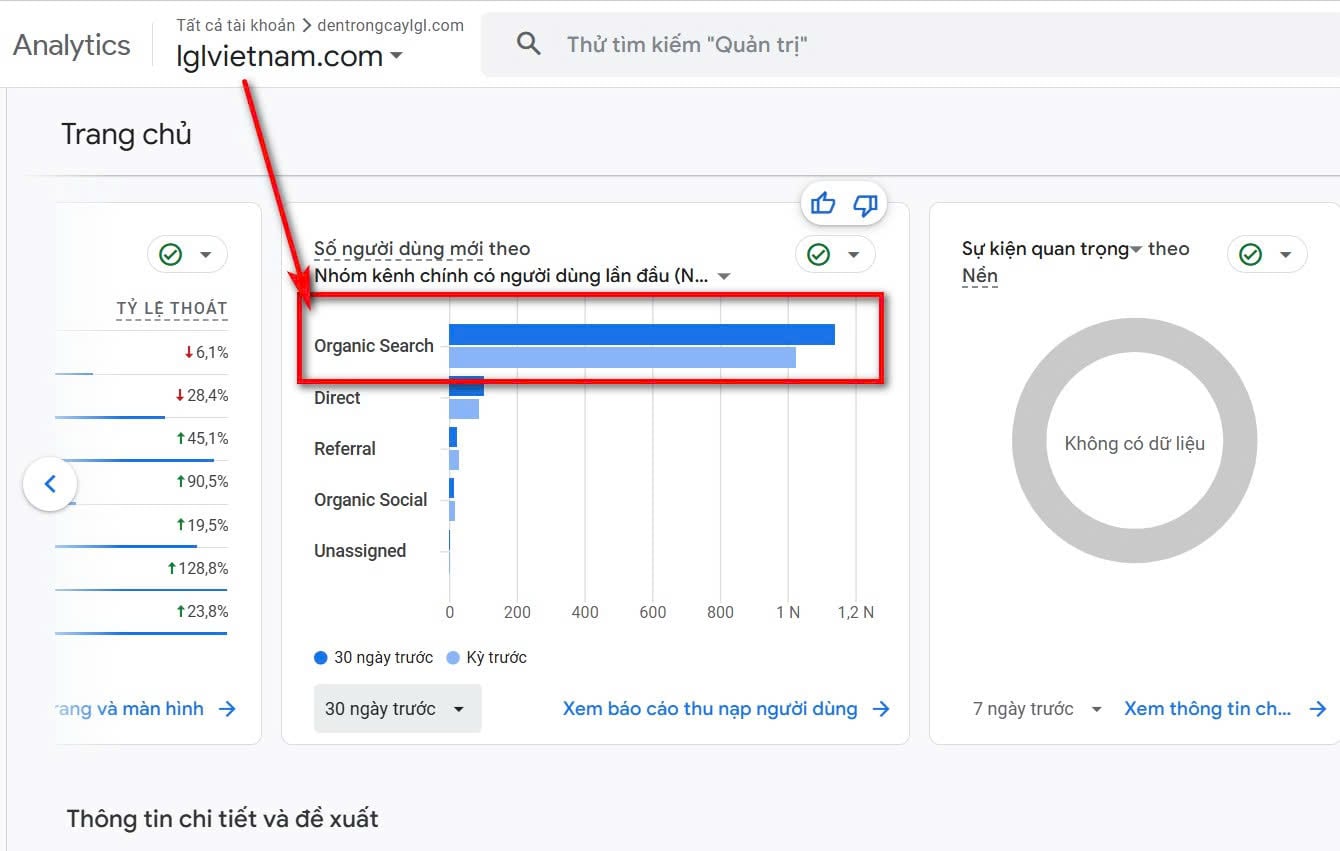Click 'Số người dùng mới' metric label

tap(398, 249)
